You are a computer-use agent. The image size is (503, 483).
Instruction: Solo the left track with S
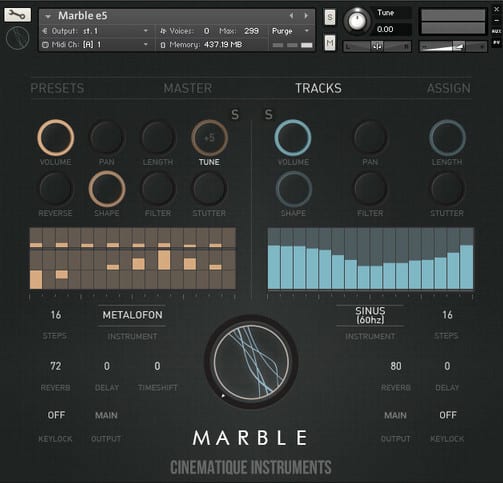(235, 115)
